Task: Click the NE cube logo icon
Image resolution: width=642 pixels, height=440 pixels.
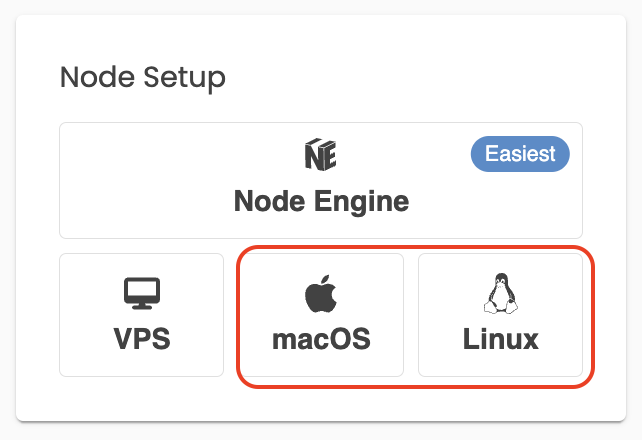Action: 321,154
